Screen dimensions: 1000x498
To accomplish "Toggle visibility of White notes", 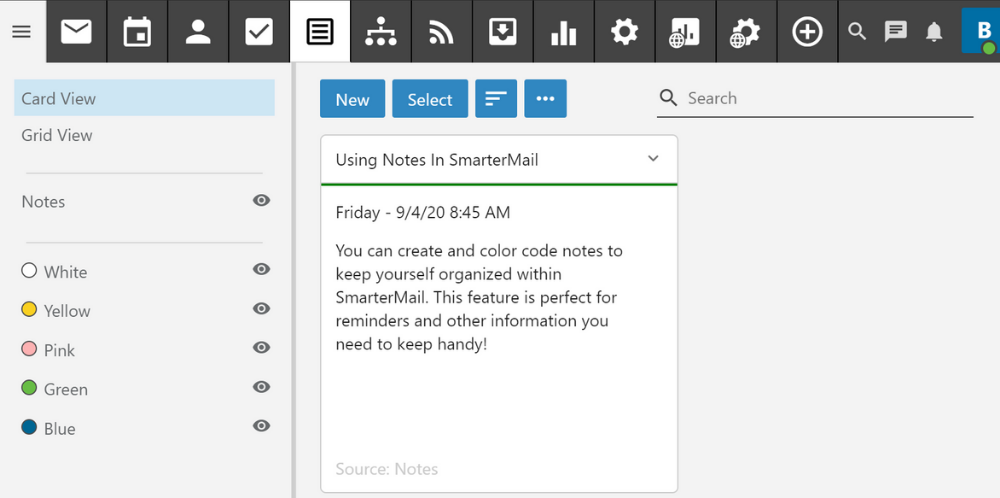I will pos(261,269).
